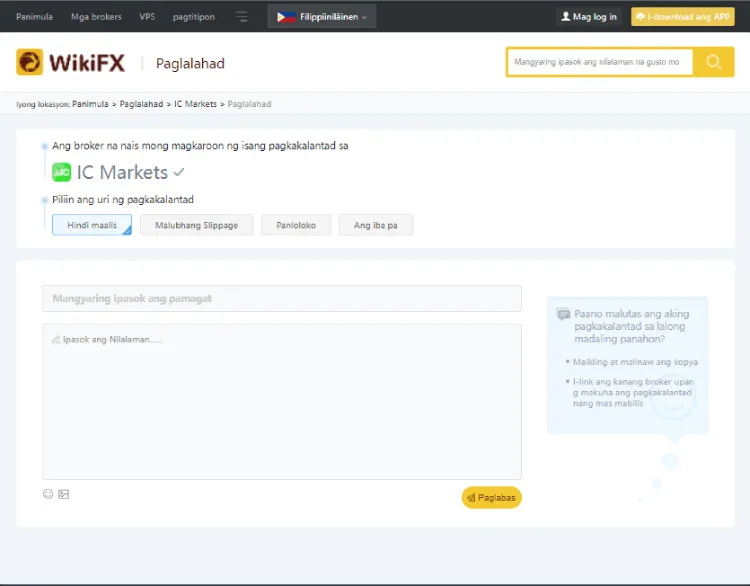The image size is (750, 586).
Task: Open the Filippiiniläinen language dropdown
Action: 322,17
